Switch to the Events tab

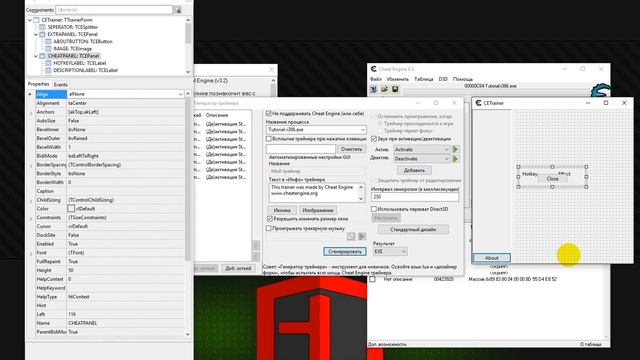pos(60,84)
